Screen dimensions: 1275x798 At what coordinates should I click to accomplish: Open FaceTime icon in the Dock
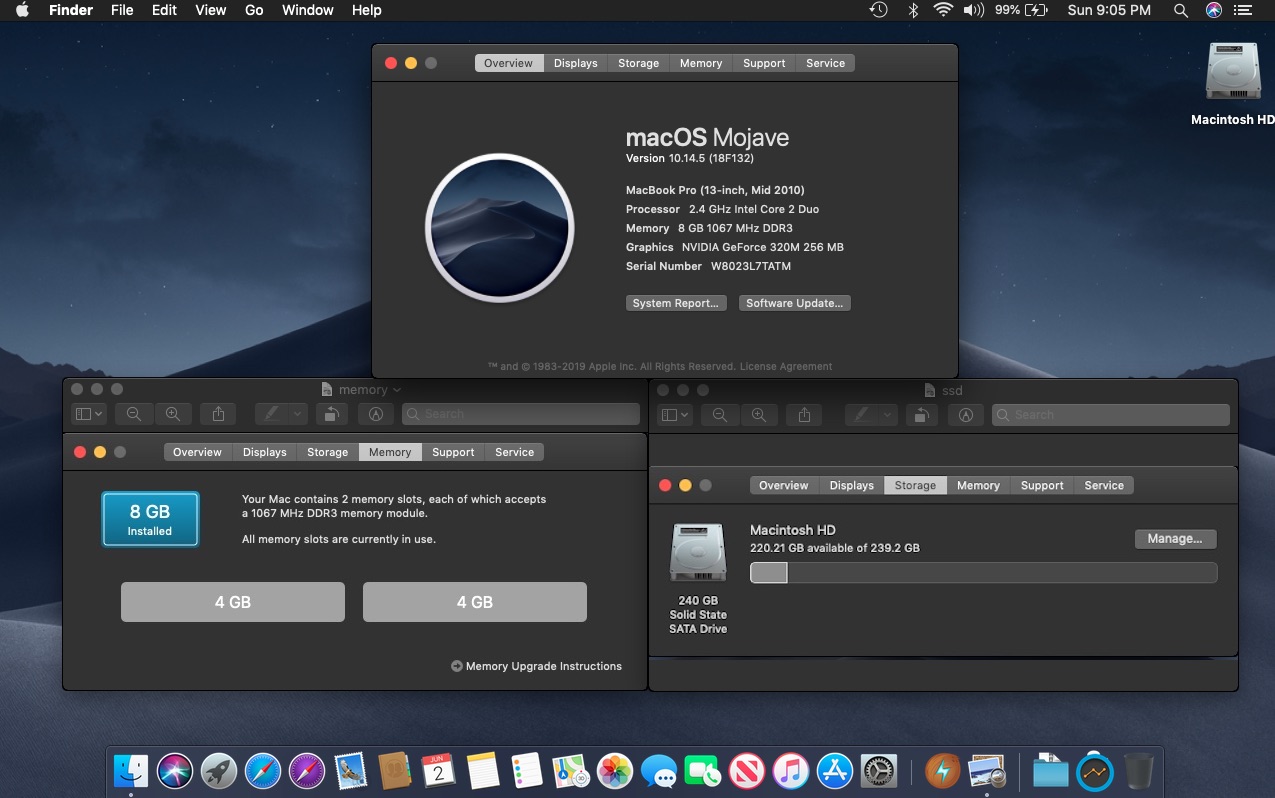tap(703, 770)
